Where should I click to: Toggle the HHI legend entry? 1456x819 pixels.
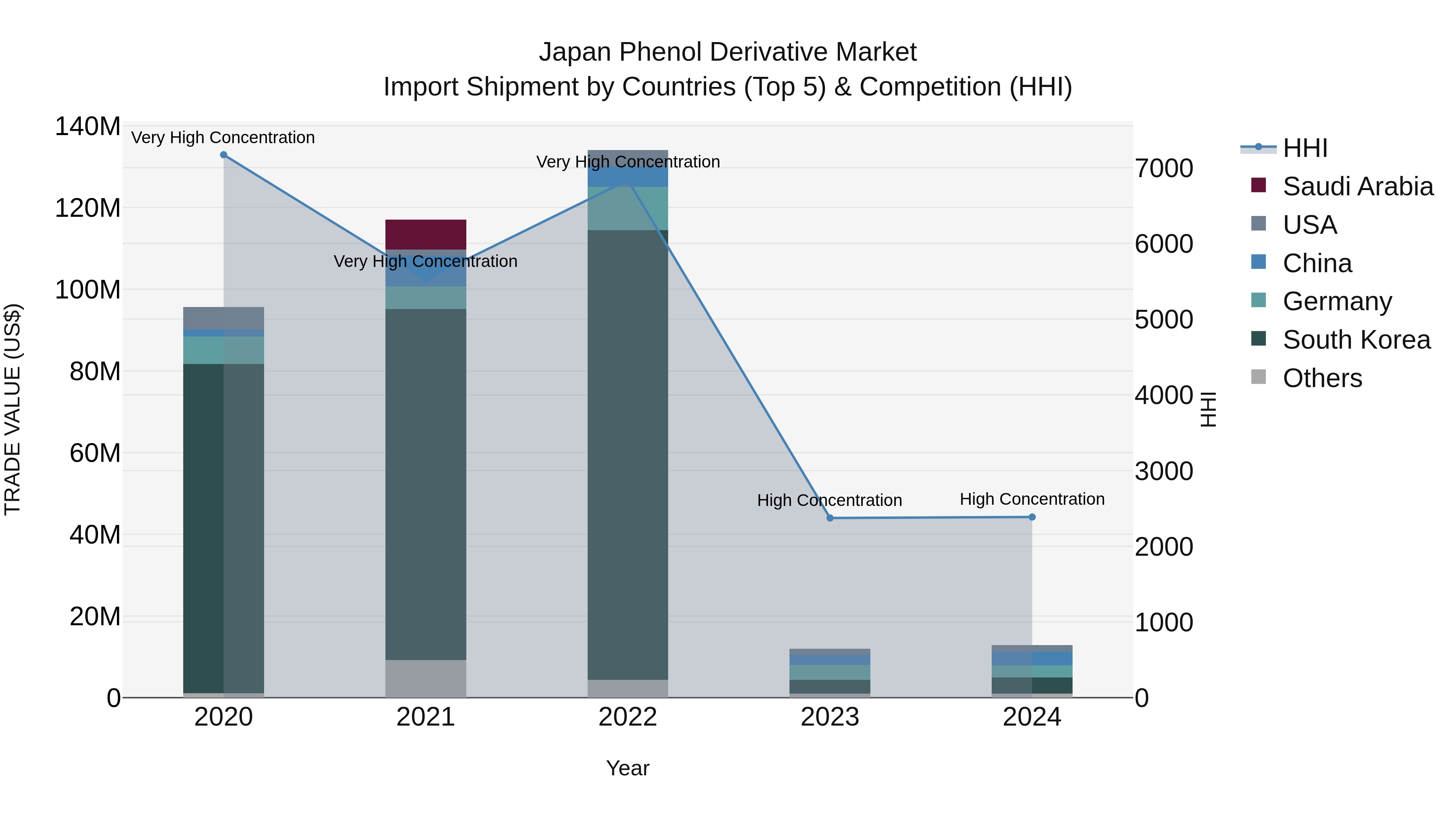1285,148
